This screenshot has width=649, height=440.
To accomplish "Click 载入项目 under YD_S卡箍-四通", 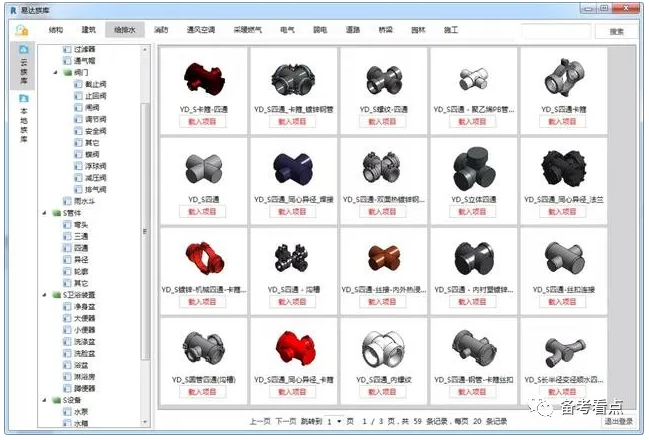I will point(202,122).
